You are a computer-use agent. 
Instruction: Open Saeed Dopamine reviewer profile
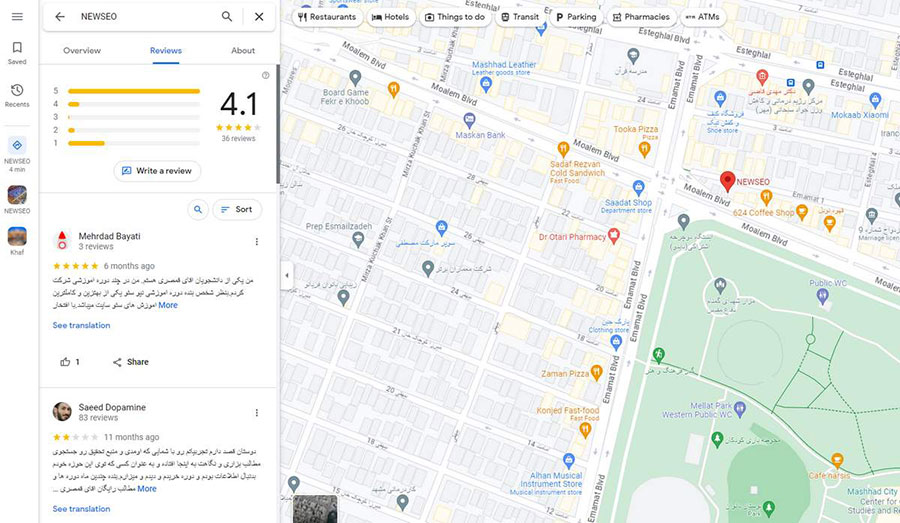(x=112, y=407)
